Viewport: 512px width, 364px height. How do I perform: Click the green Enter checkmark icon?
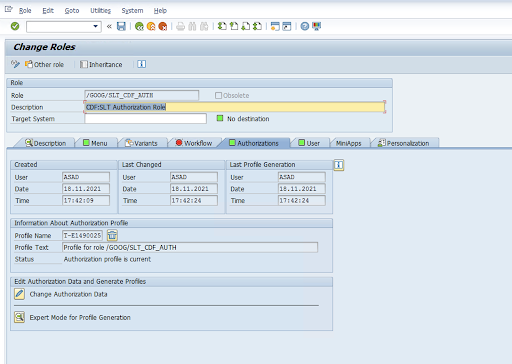tap(15, 26)
